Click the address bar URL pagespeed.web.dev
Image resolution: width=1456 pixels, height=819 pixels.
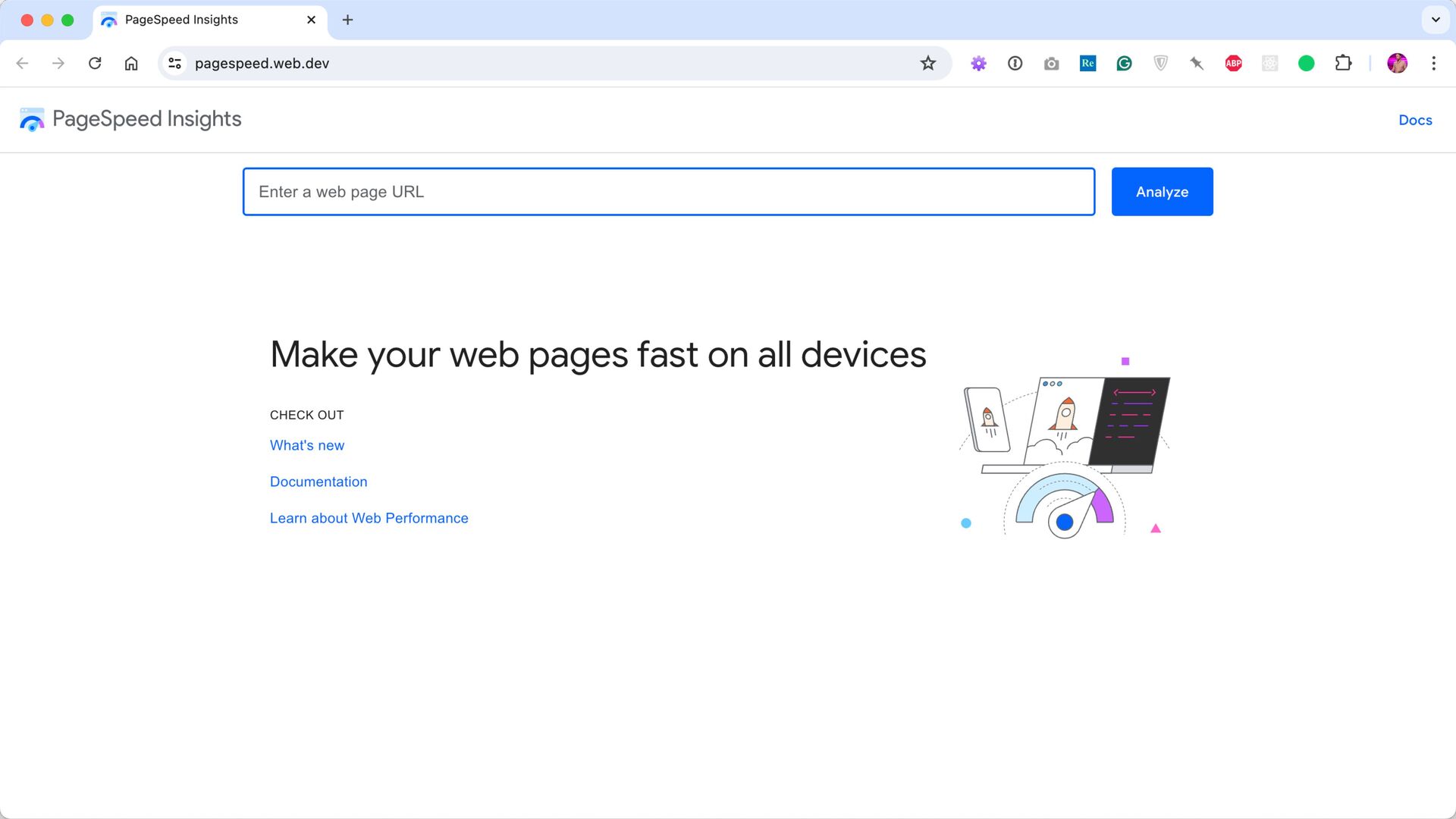(x=262, y=63)
